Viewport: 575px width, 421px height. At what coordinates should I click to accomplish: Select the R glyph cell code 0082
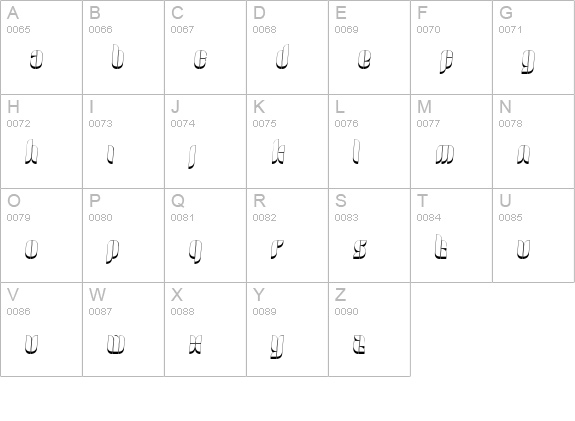[x=288, y=235]
